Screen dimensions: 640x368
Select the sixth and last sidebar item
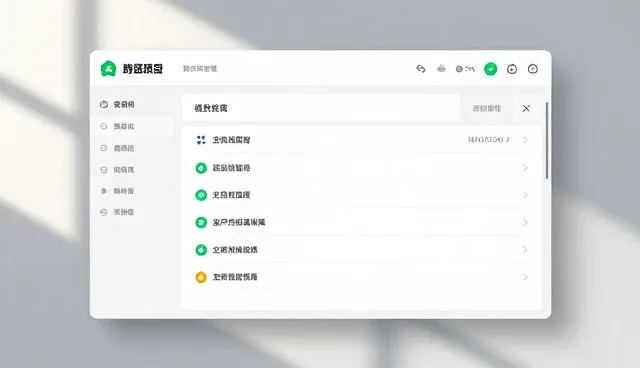pos(132,212)
